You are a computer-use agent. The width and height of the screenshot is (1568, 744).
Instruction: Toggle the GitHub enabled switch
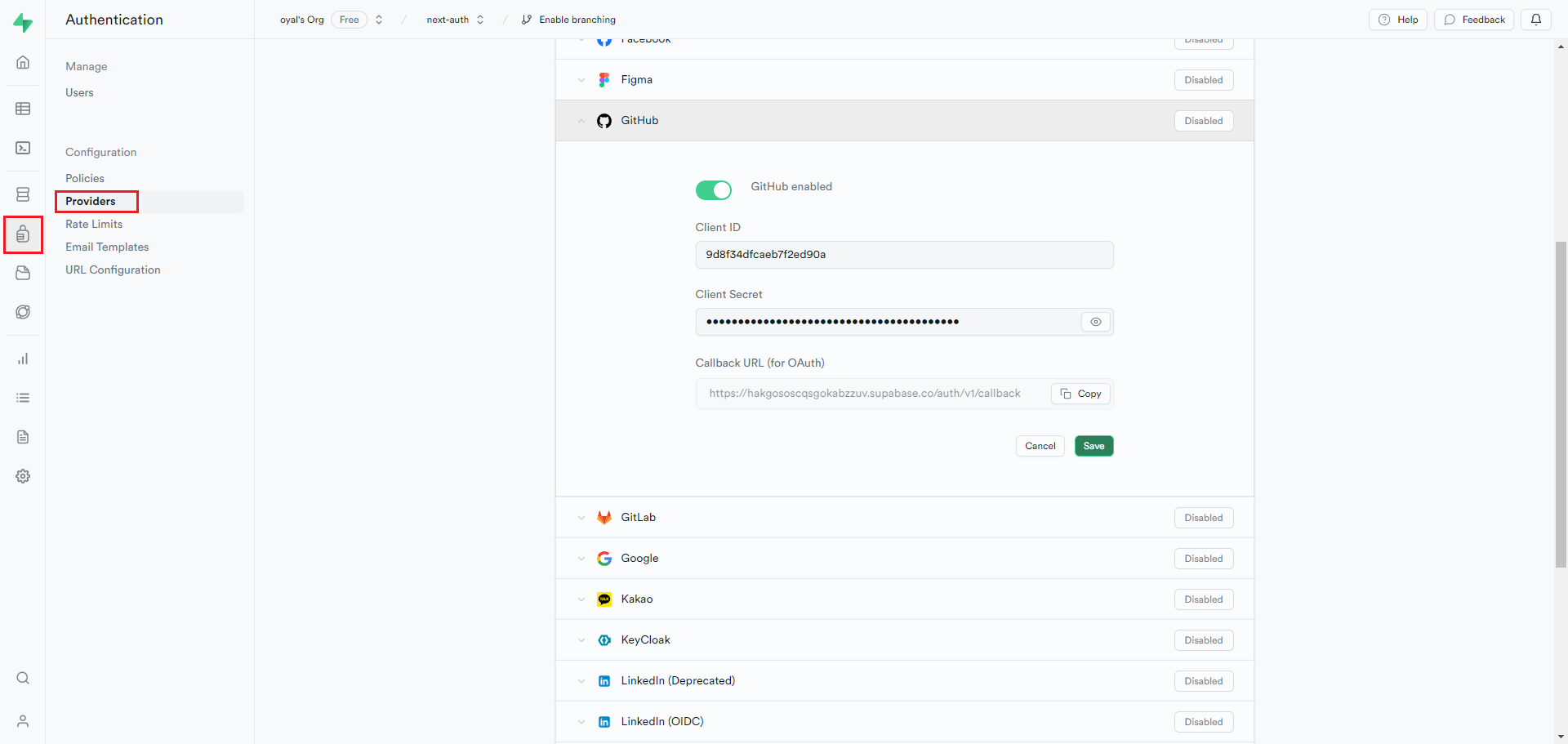tap(713, 190)
